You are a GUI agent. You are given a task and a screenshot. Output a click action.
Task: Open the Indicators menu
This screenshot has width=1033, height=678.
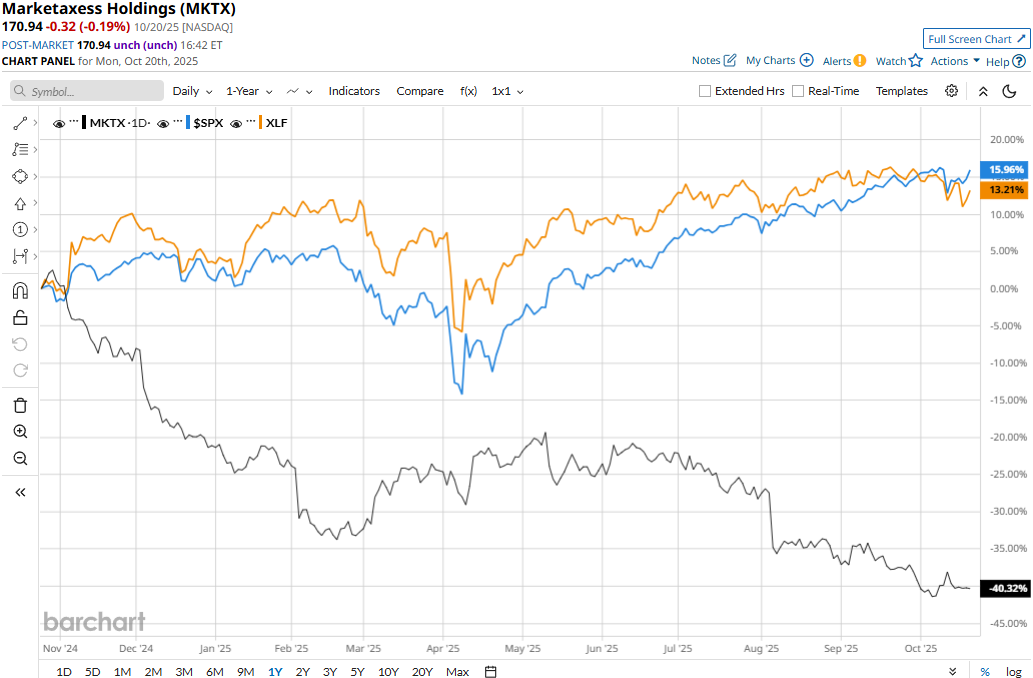(x=354, y=91)
